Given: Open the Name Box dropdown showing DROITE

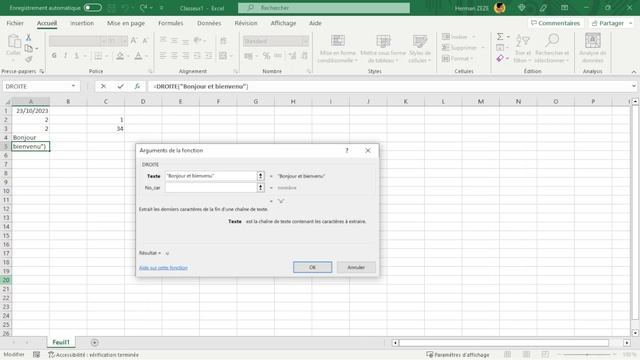Looking at the screenshot, I should 73,87.
